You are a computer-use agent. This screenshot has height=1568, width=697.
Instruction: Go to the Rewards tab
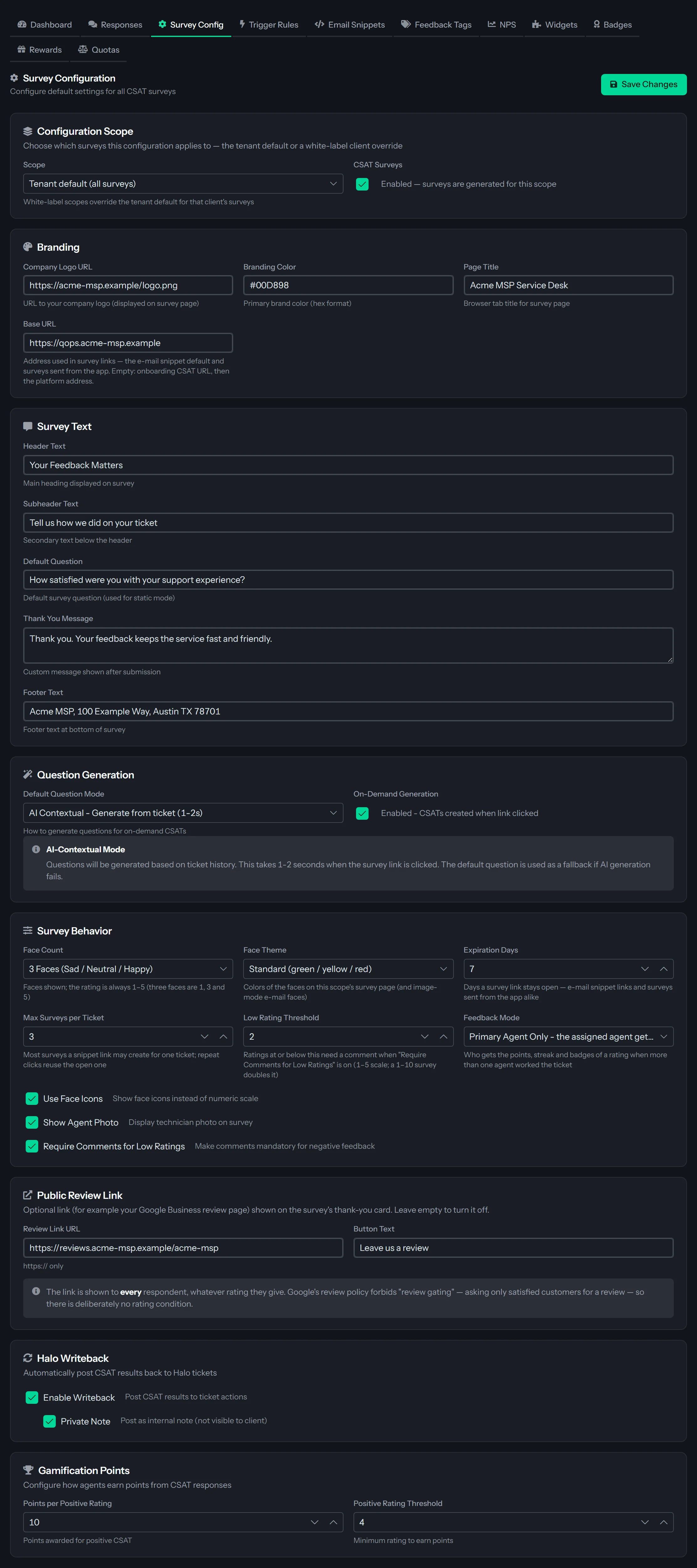[39, 49]
